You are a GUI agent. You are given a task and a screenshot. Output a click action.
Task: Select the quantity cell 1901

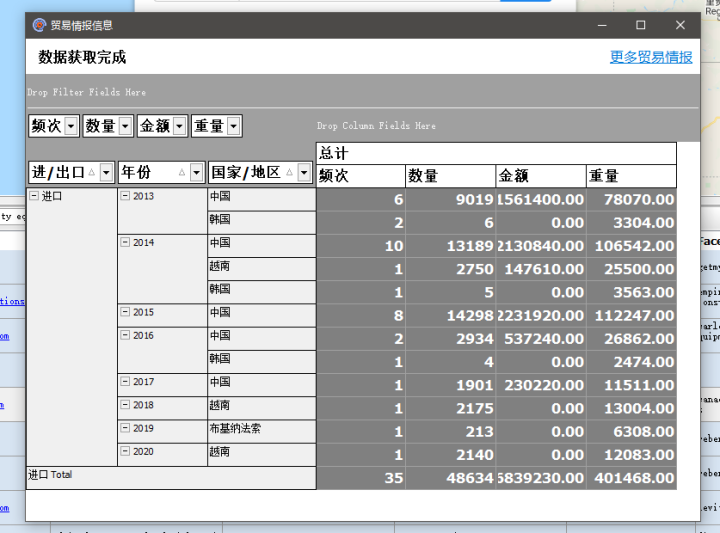[x=450, y=385]
